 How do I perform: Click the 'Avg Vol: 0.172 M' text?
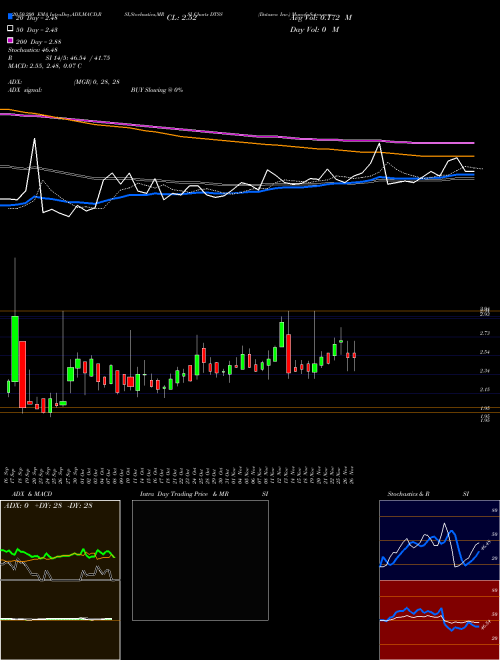tap(321, 18)
